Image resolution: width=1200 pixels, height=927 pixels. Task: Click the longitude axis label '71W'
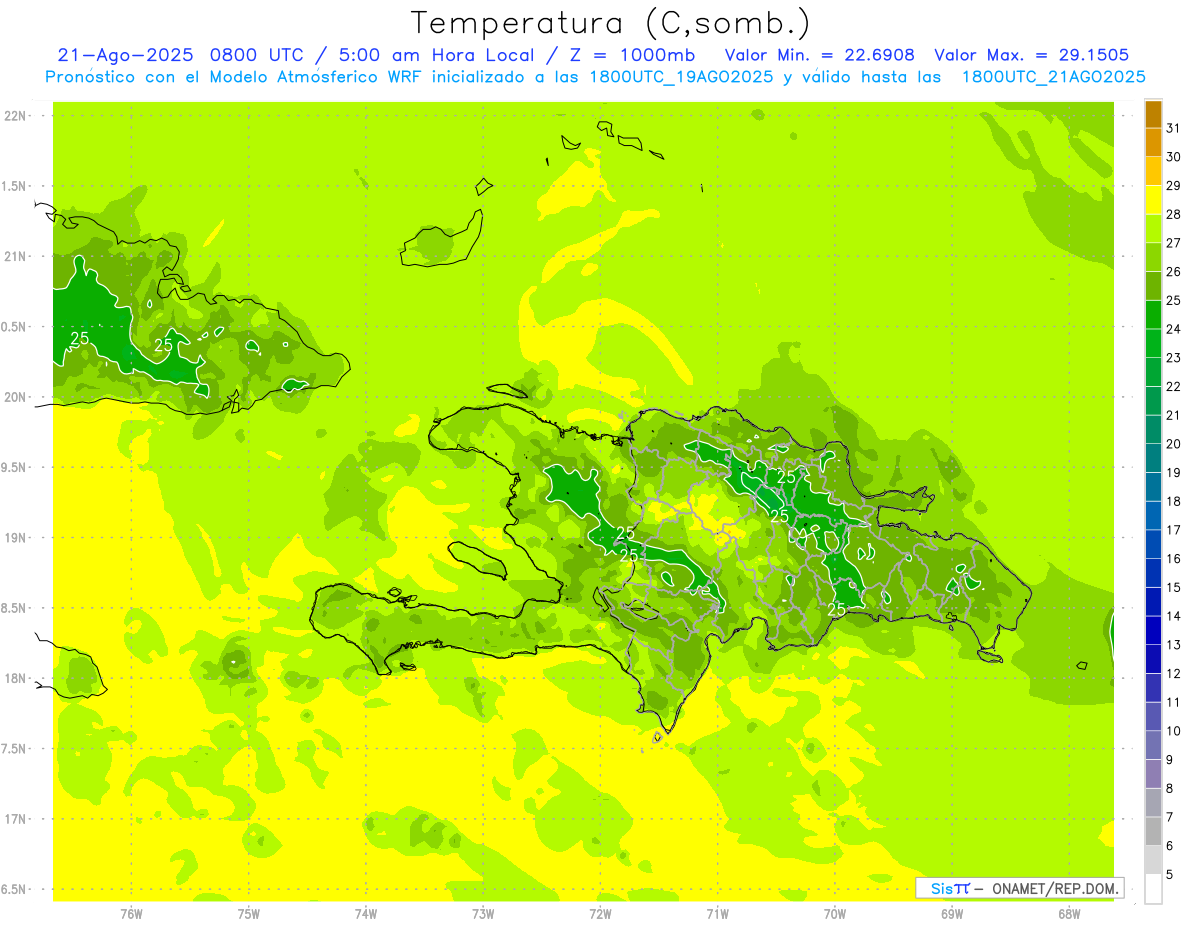click(717, 913)
